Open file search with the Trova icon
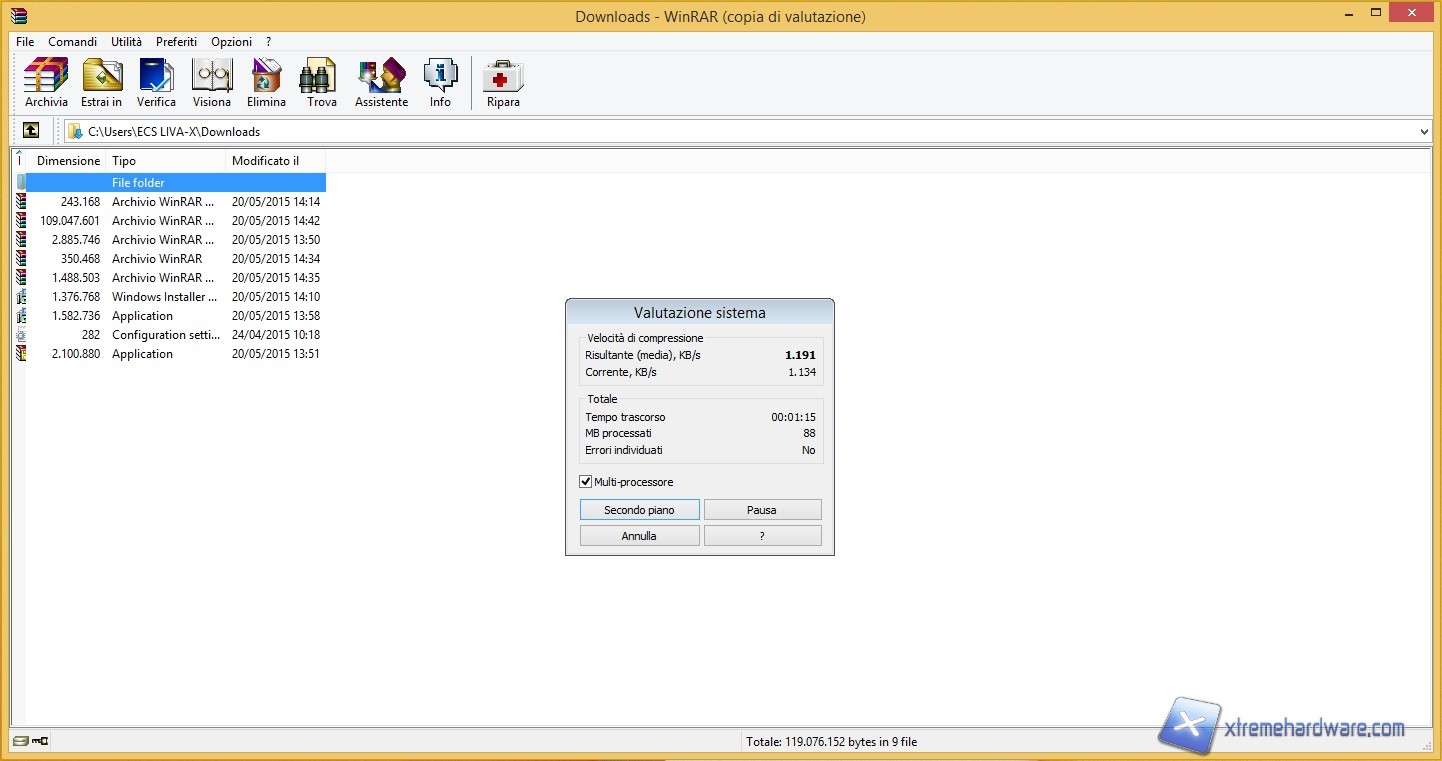Image resolution: width=1442 pixels, height=761 pixels. 319,82
